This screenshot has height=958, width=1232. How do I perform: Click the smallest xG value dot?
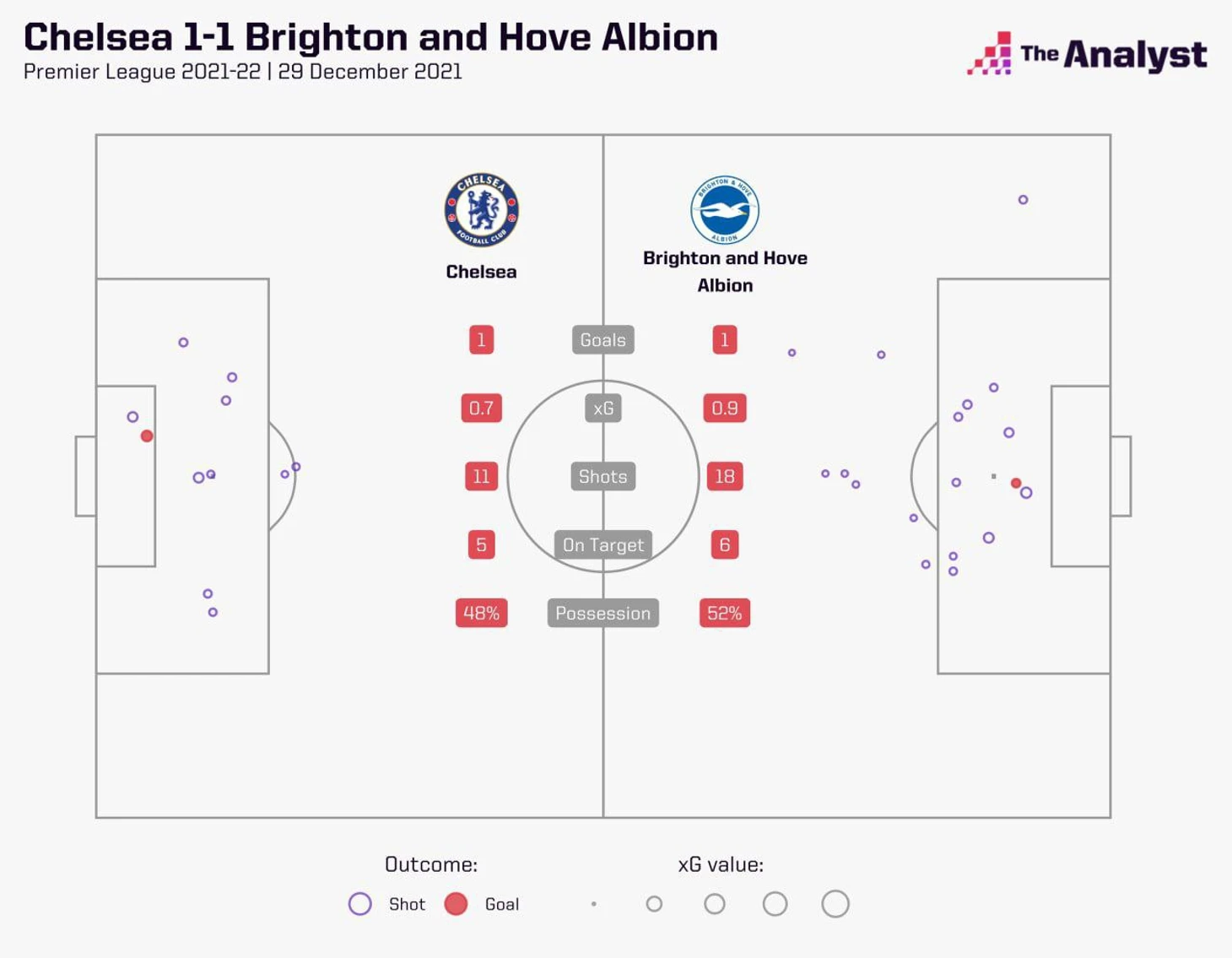594,904
